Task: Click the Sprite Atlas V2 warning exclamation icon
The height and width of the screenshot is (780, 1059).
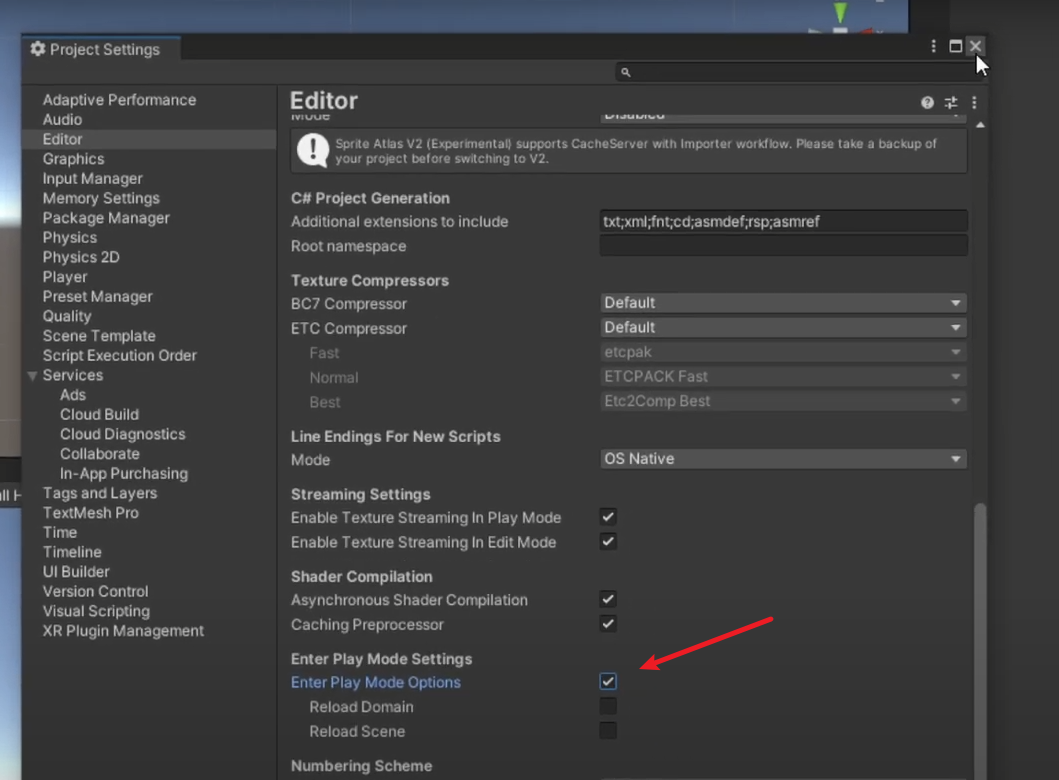Action: pos(313,151)
